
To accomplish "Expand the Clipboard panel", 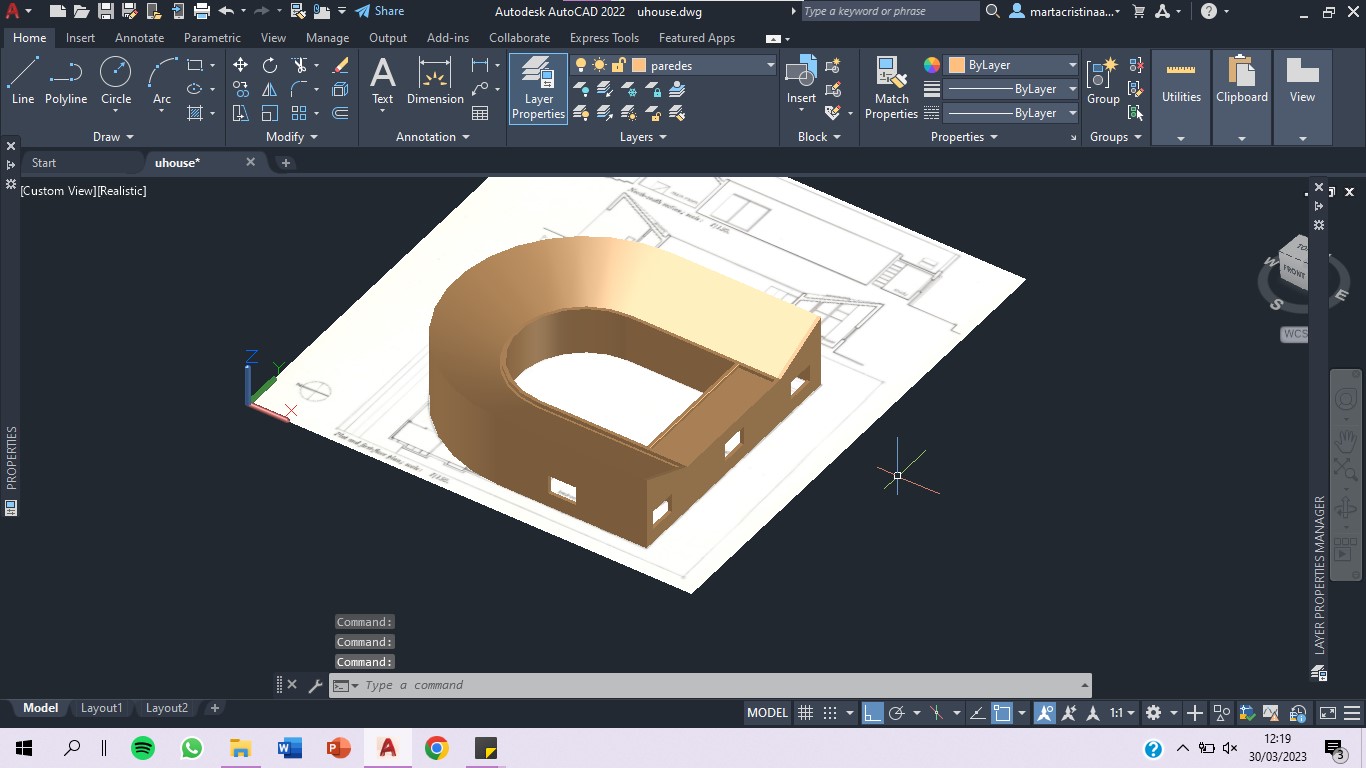I will pos(1242,139).
